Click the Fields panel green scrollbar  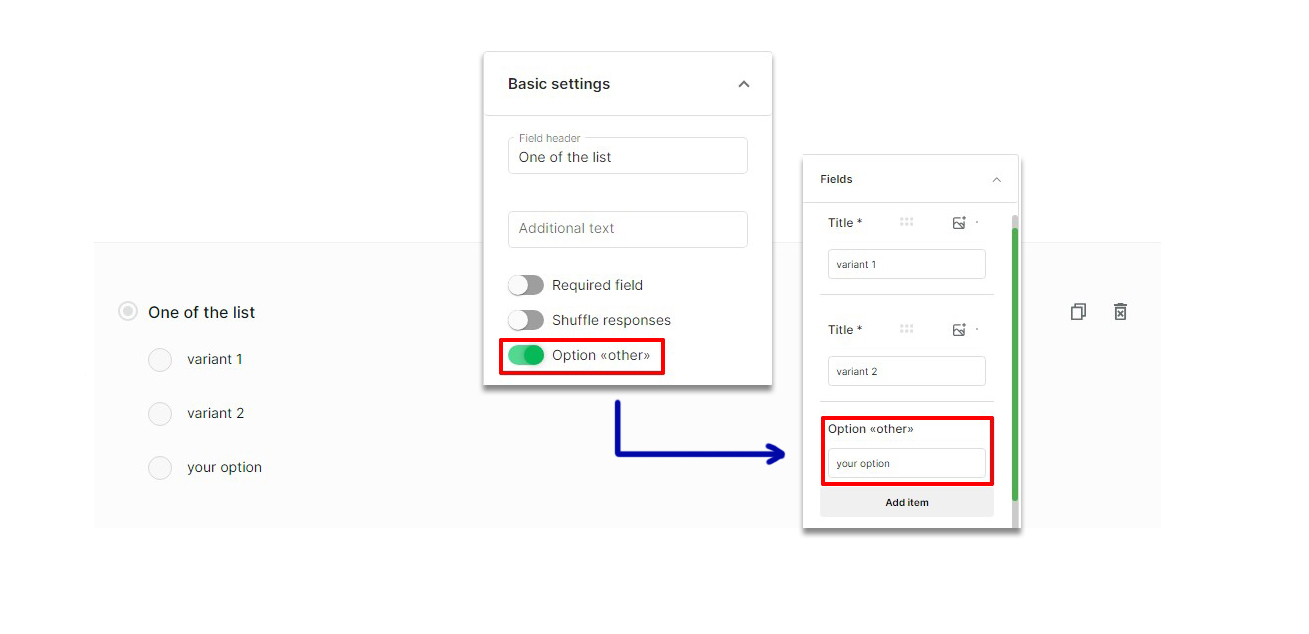[x=1015, y=363]
